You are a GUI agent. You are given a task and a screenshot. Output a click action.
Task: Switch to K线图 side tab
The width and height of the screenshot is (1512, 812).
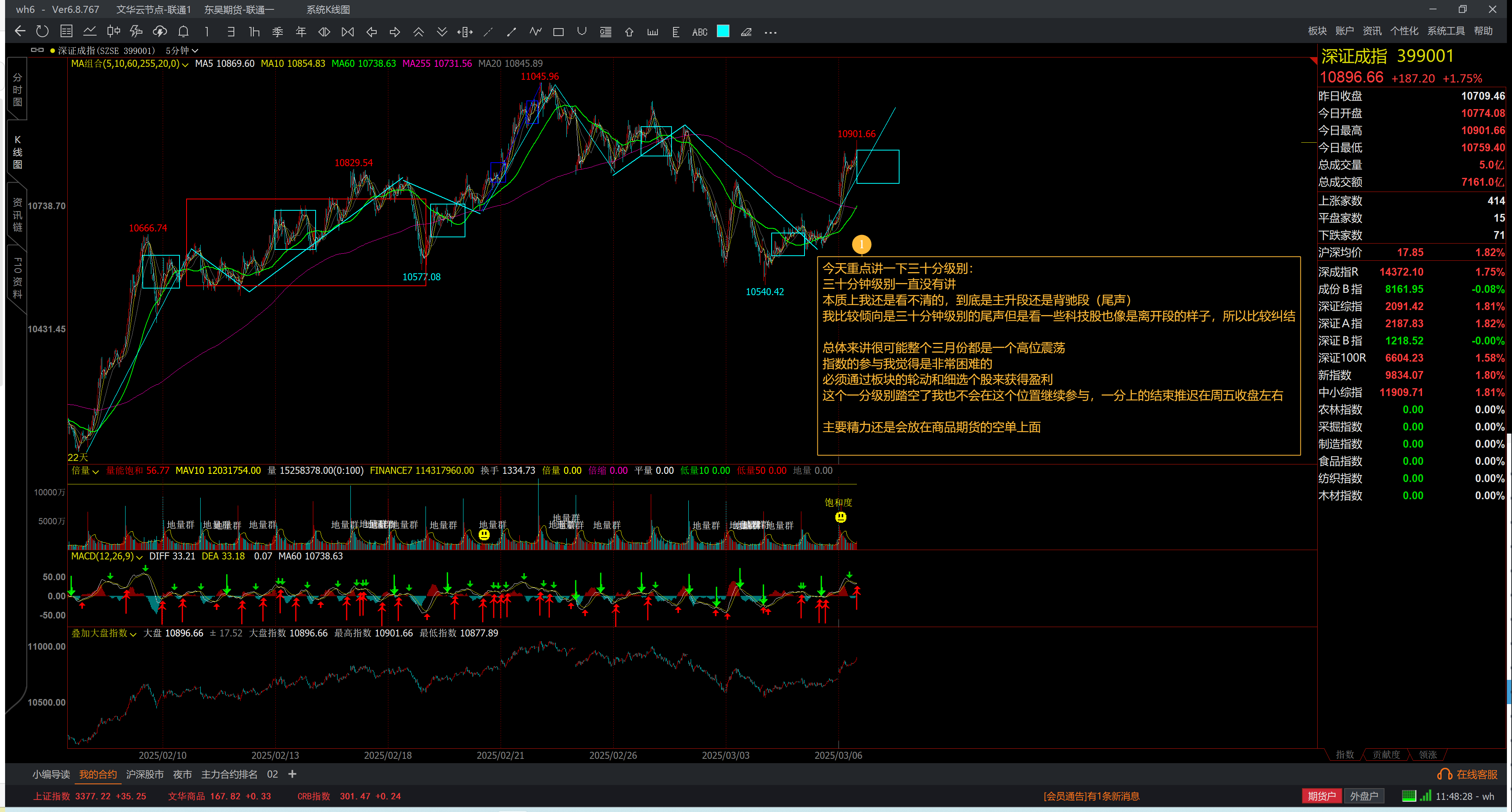[x=17, y=151]
